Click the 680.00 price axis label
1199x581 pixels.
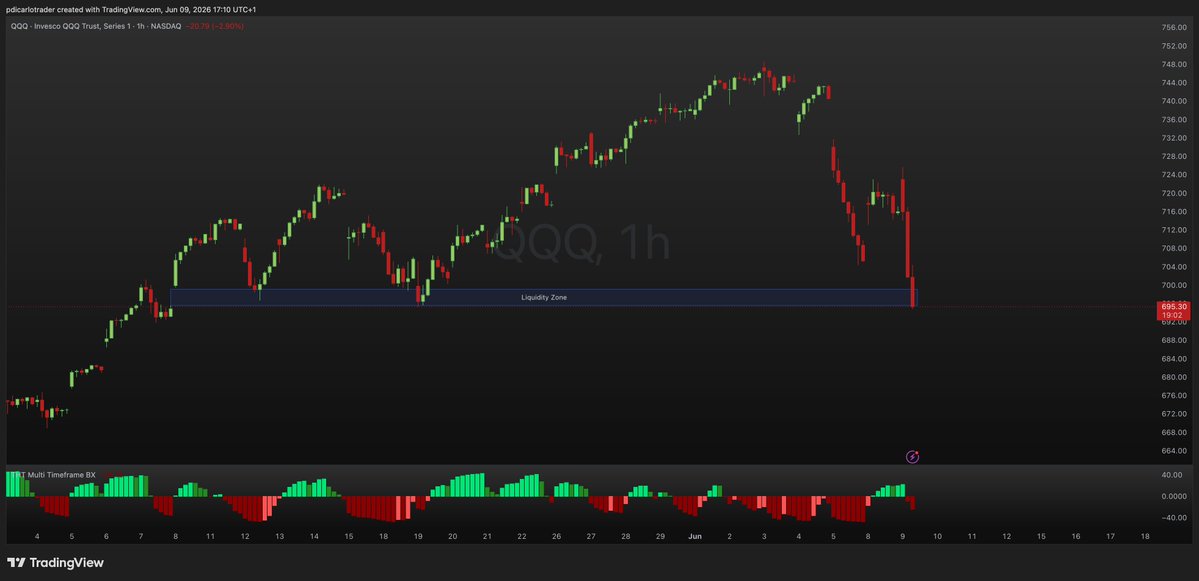click(x=1173, y=377)
